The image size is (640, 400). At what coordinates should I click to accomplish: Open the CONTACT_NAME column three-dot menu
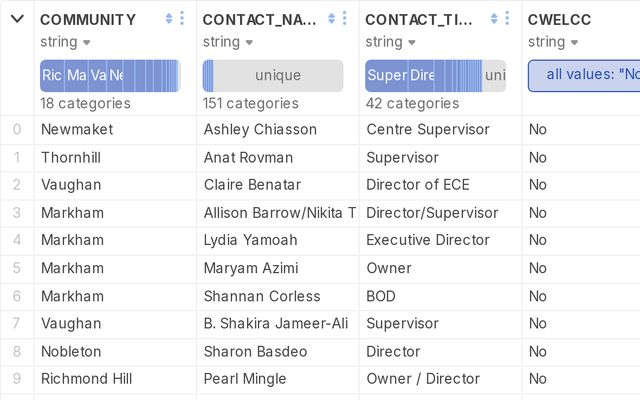pyautogui.click(x=345, y=19)
